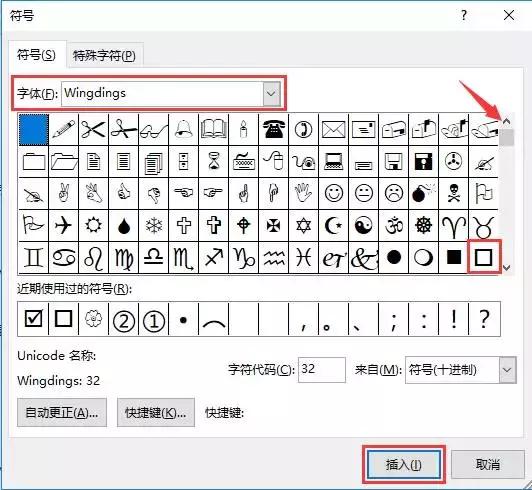Select the candle symbol

(244, 130)
